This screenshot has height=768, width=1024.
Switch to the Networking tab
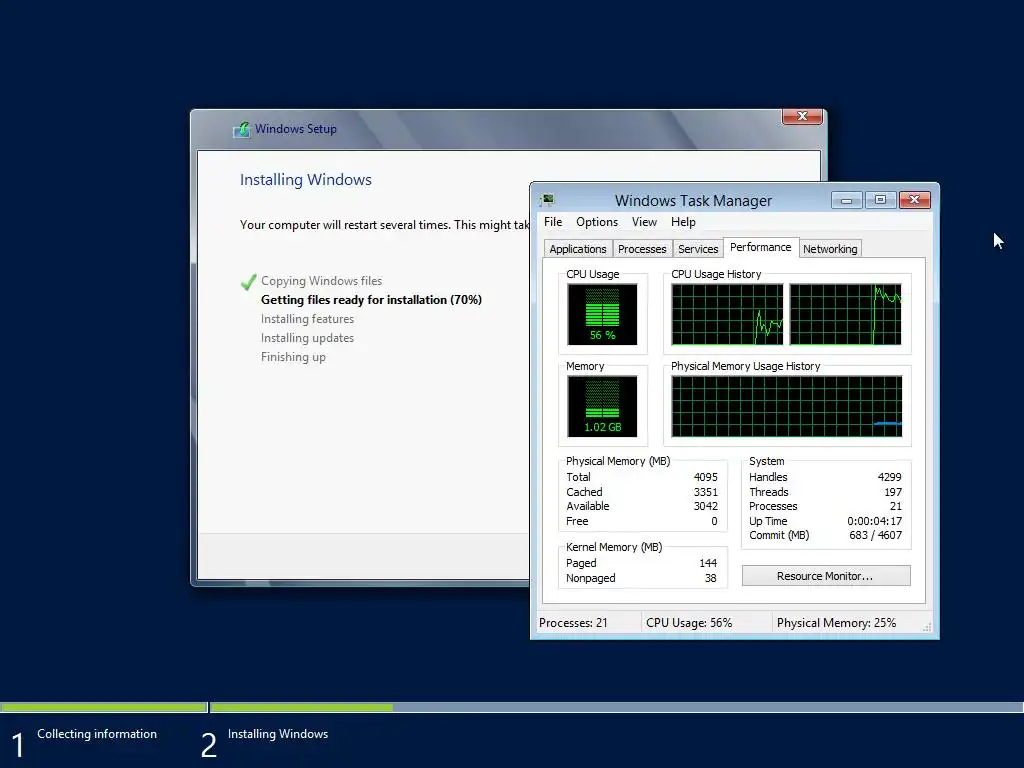point(830,249)
